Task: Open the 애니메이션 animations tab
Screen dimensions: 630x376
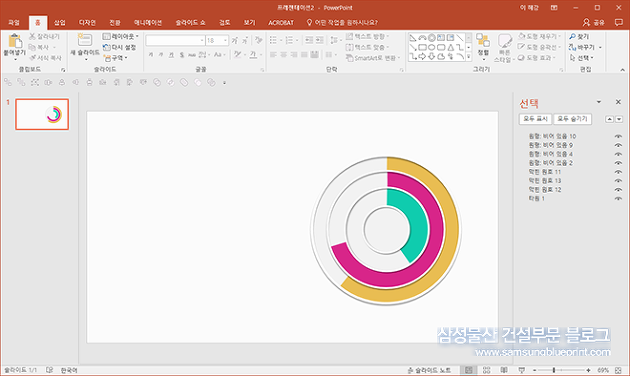Action: click(x=148, y=22)
